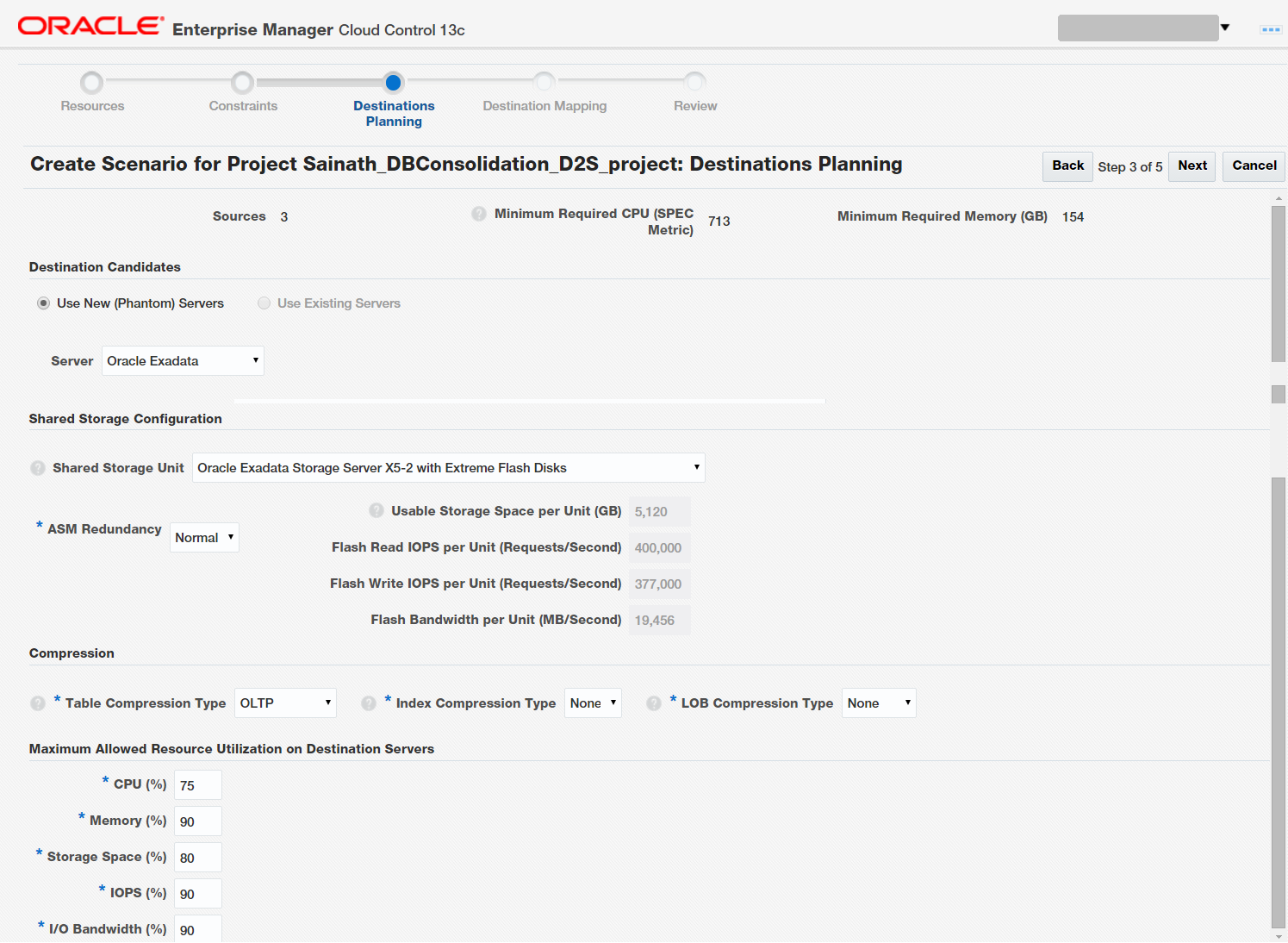Click the Maximum Allowed Resource Utilization heading
Screen dimensions: 1288x943
tap(232, 749)
